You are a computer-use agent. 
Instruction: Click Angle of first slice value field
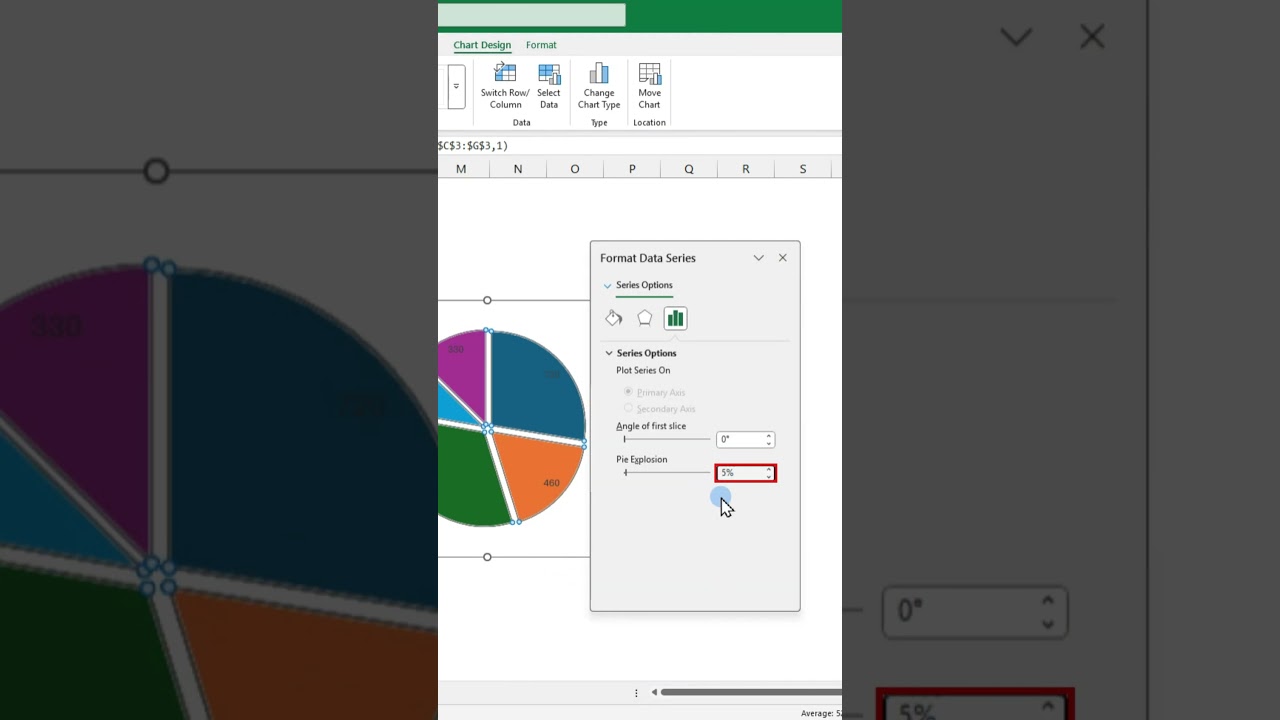pyautogui.click(x=740, y=439)
